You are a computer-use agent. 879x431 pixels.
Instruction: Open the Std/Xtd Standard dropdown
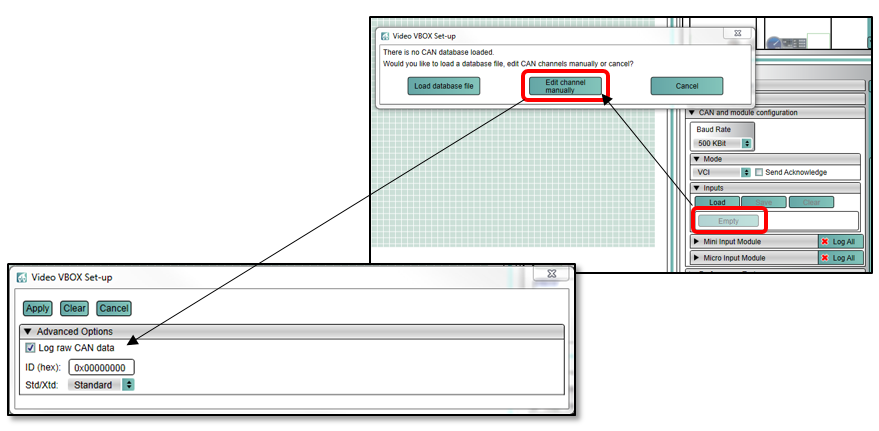coord(101,385)
